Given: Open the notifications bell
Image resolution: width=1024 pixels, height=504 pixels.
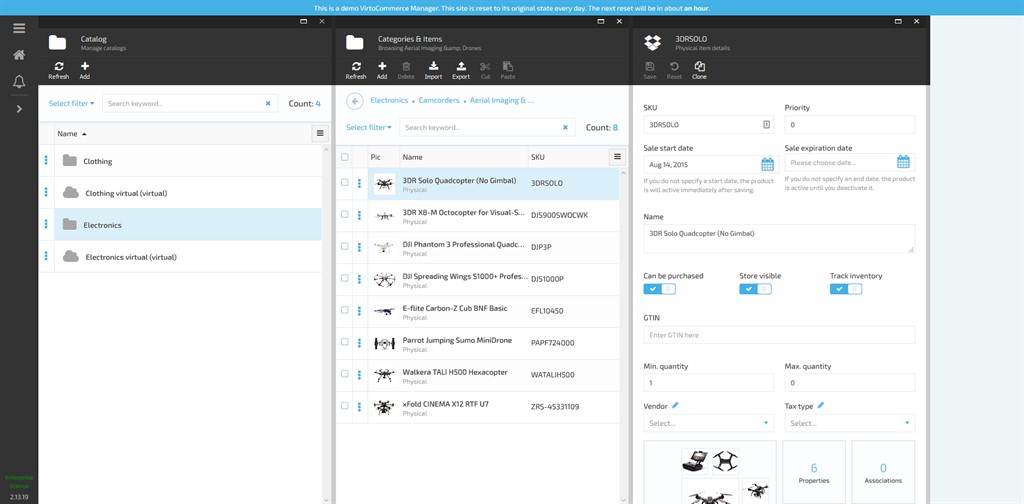Looking at the screenshot, I should (19, 82).
